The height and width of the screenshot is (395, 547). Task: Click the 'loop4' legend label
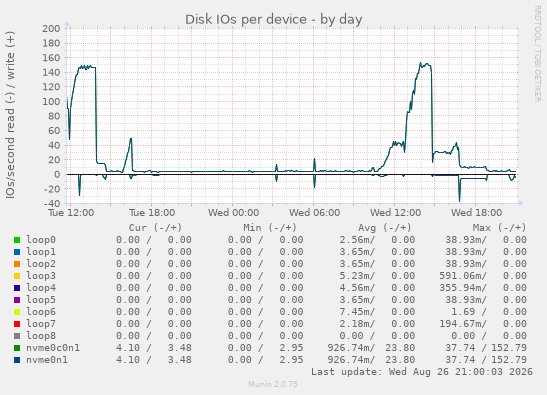coord(41,288)
